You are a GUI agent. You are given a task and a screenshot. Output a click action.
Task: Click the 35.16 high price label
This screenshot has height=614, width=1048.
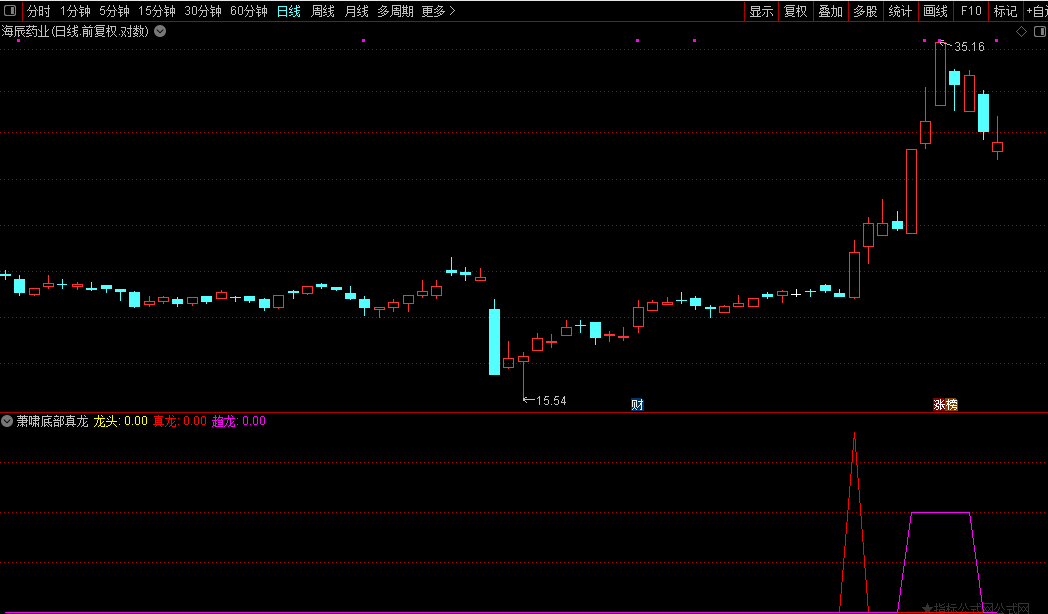coord(969,47)
